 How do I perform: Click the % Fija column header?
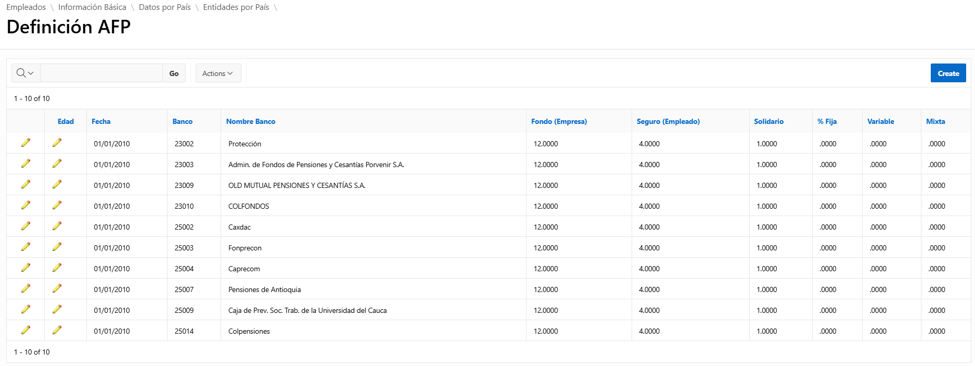point(827,122)
